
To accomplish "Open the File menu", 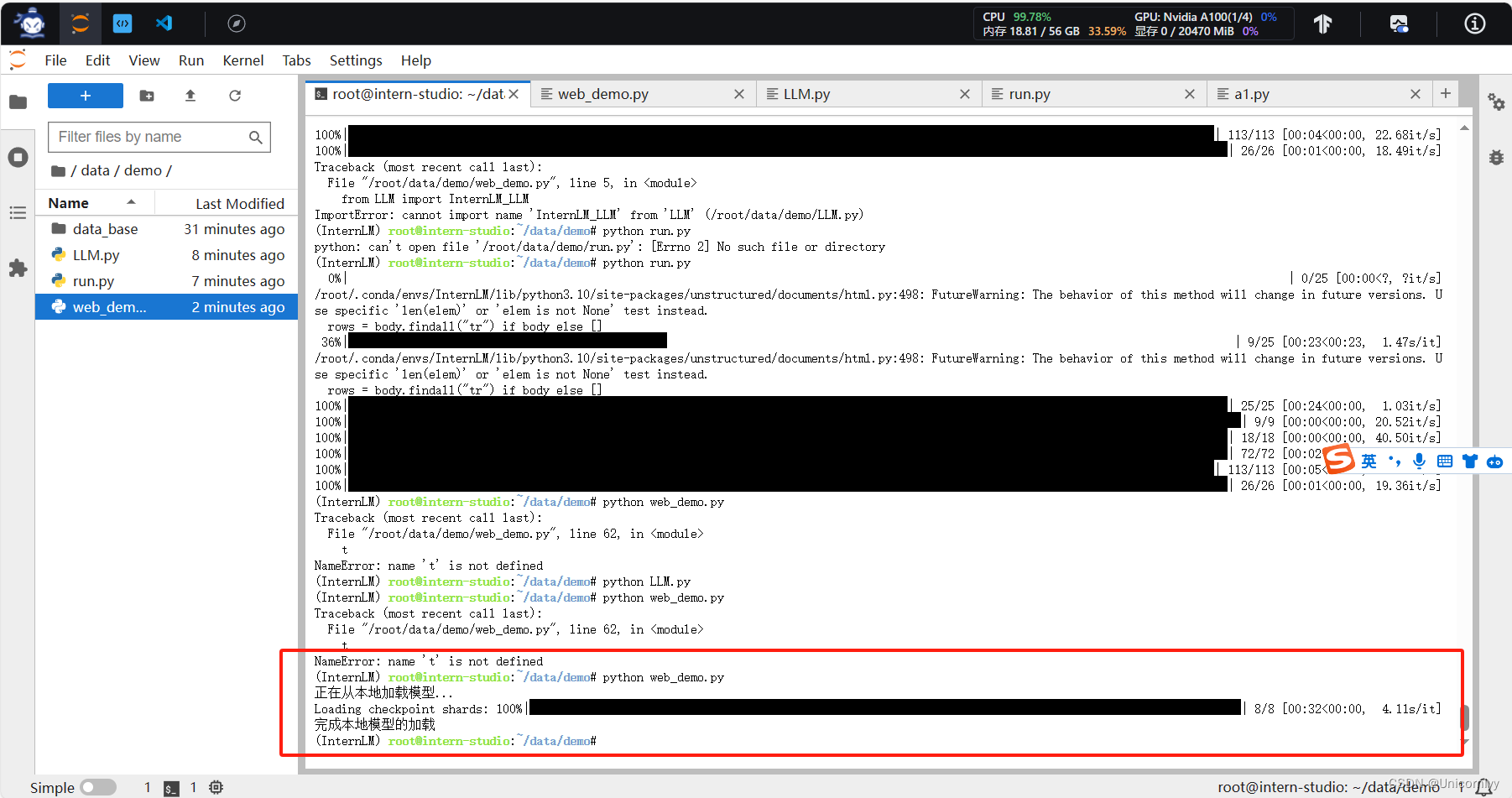I will (x=55, y=60).
